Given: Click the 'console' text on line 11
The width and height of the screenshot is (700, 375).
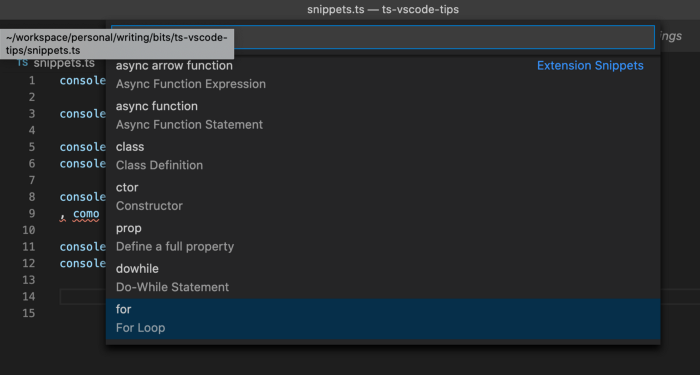Looking at the screenshot, I should pyautogui.click(x=83, y=247).
